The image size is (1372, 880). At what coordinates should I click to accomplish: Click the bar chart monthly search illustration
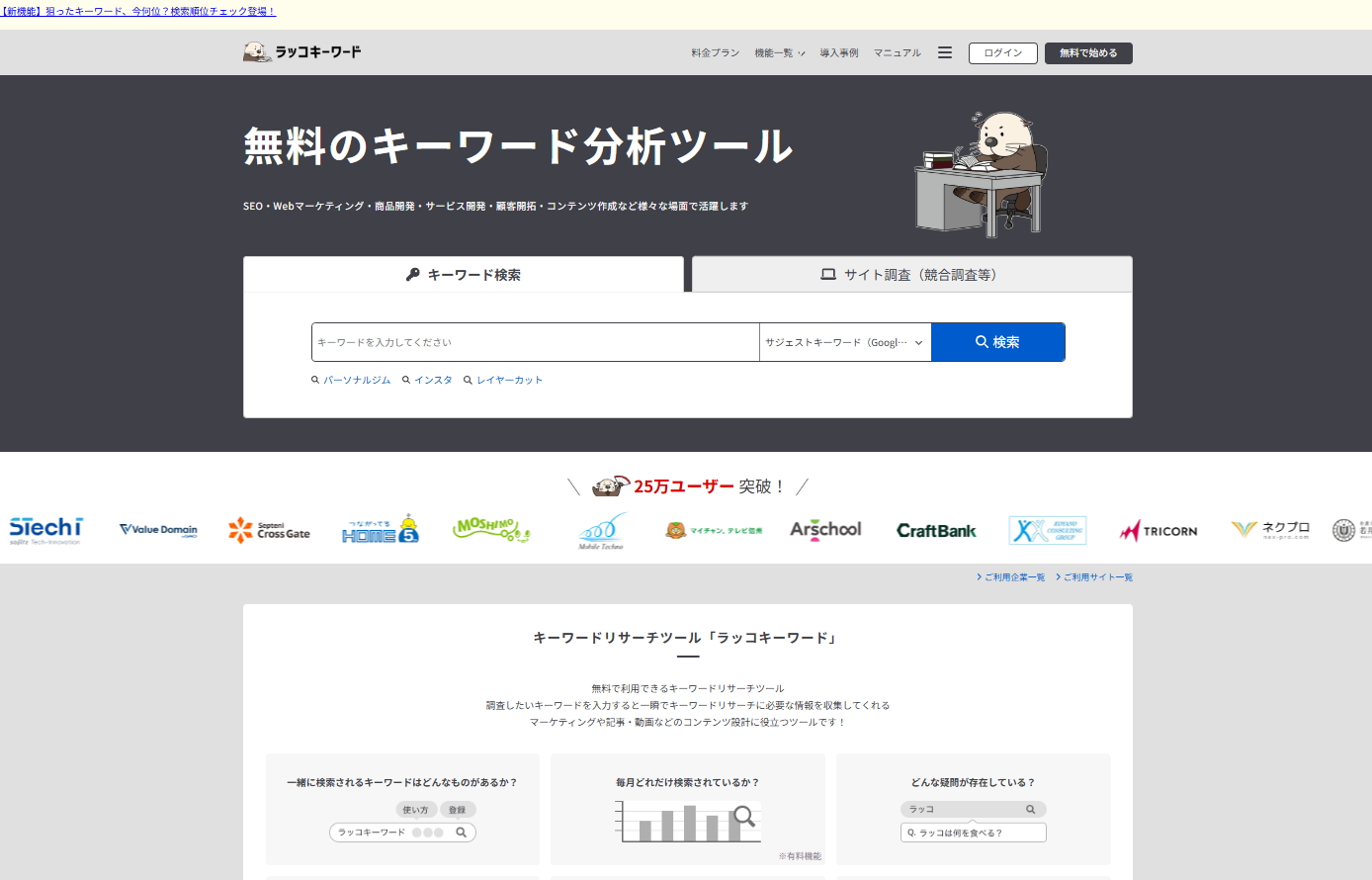687,822
